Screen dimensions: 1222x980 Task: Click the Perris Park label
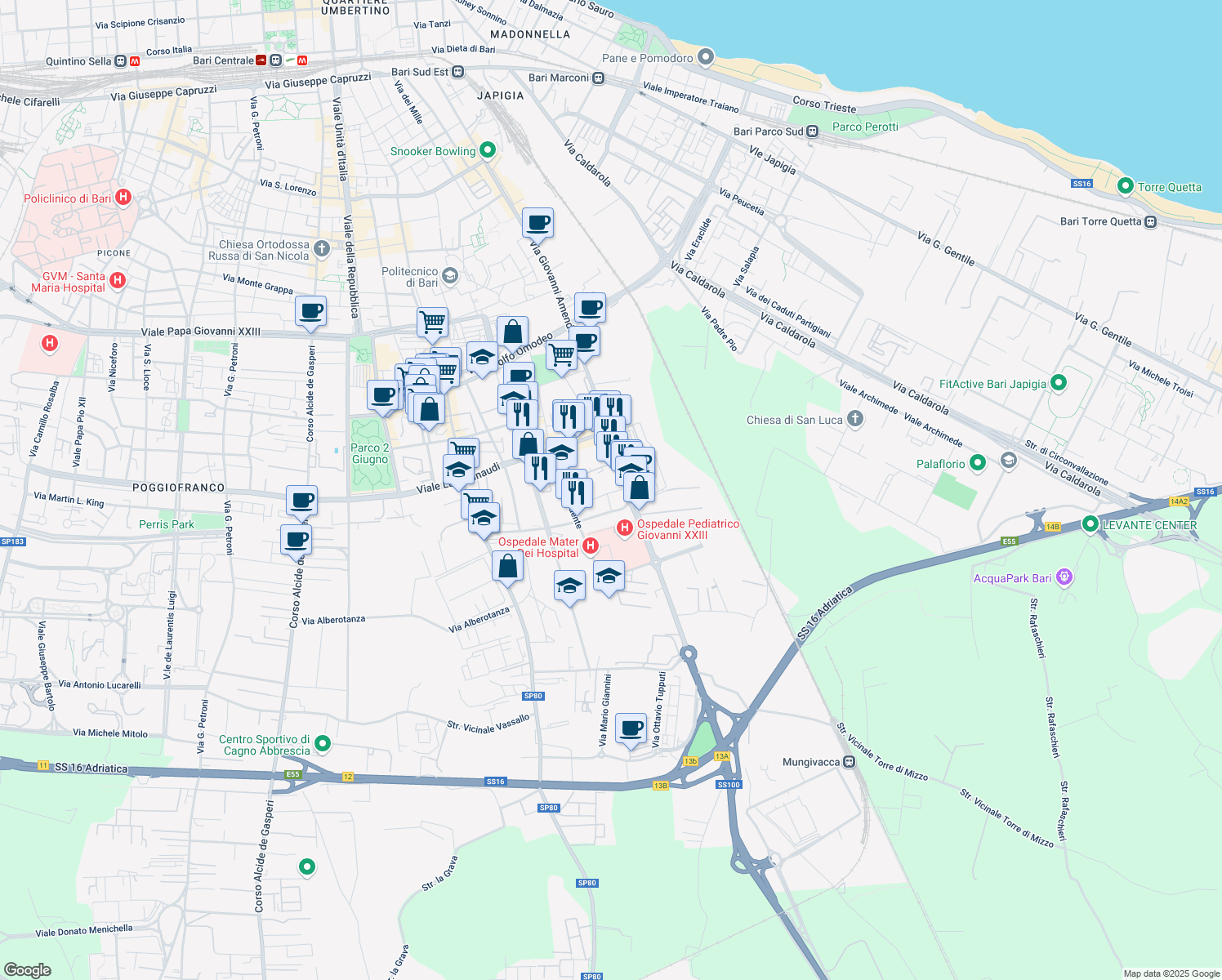[167, 524]
